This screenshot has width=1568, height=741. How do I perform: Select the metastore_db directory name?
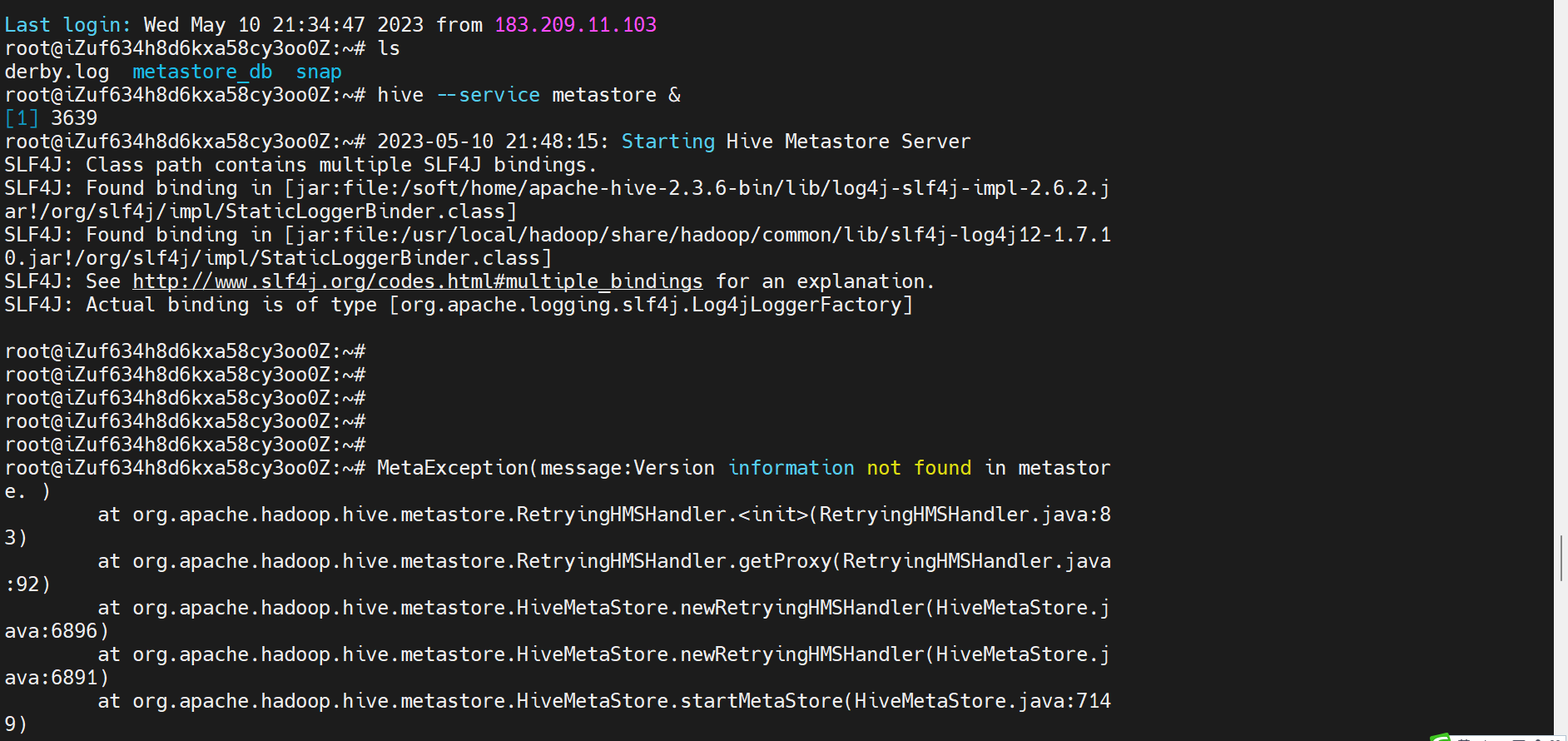(x=202, y=72)
